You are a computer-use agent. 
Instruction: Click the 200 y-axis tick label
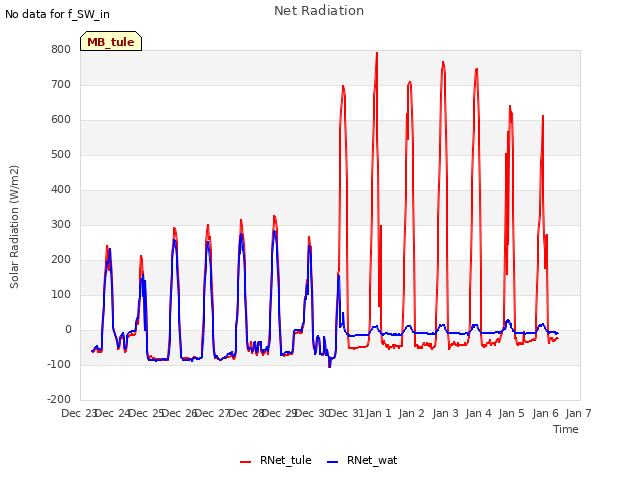(x=61, y=260)
